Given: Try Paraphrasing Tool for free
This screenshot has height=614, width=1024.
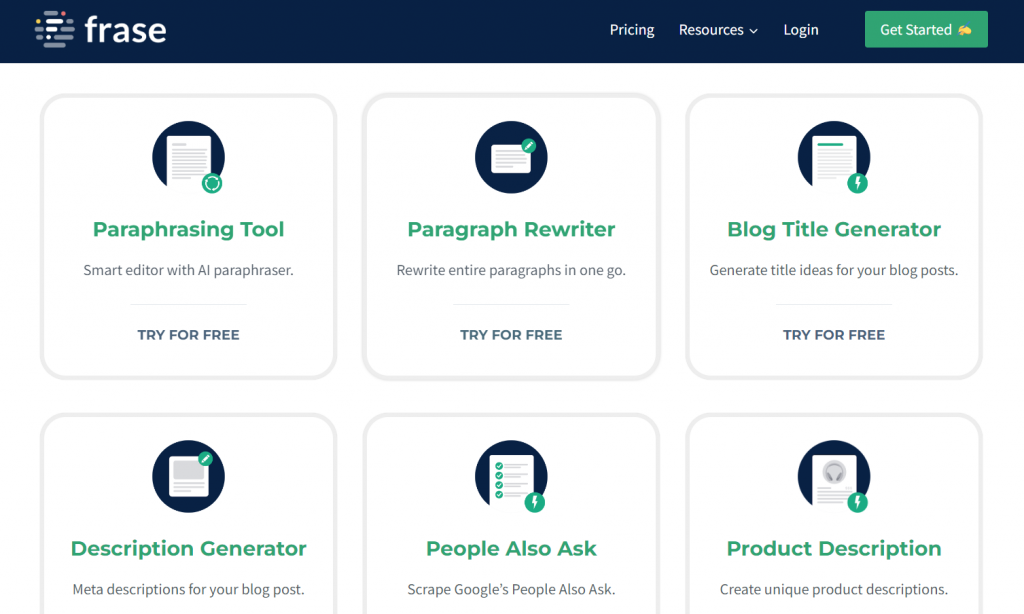Looking at the screenshot, I should point(188,335).
